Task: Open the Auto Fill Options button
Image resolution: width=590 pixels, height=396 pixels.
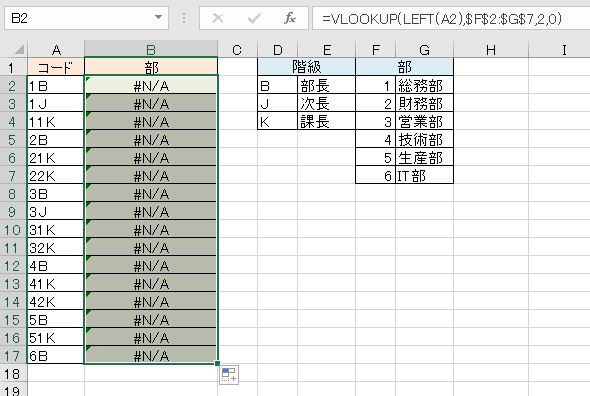Action: [229, 375]
